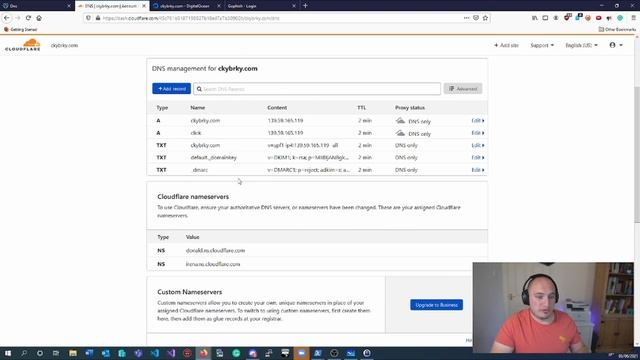Open the Other Bookmarks folder
This screenshot has width=640, height=360.
click(617, 29)
